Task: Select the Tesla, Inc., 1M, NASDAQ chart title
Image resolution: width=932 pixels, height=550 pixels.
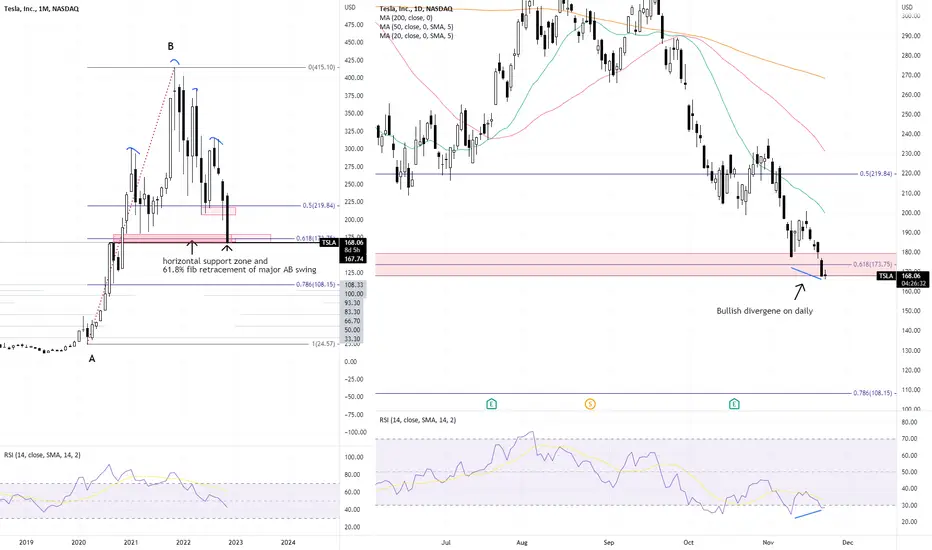Action: point(41,9)
